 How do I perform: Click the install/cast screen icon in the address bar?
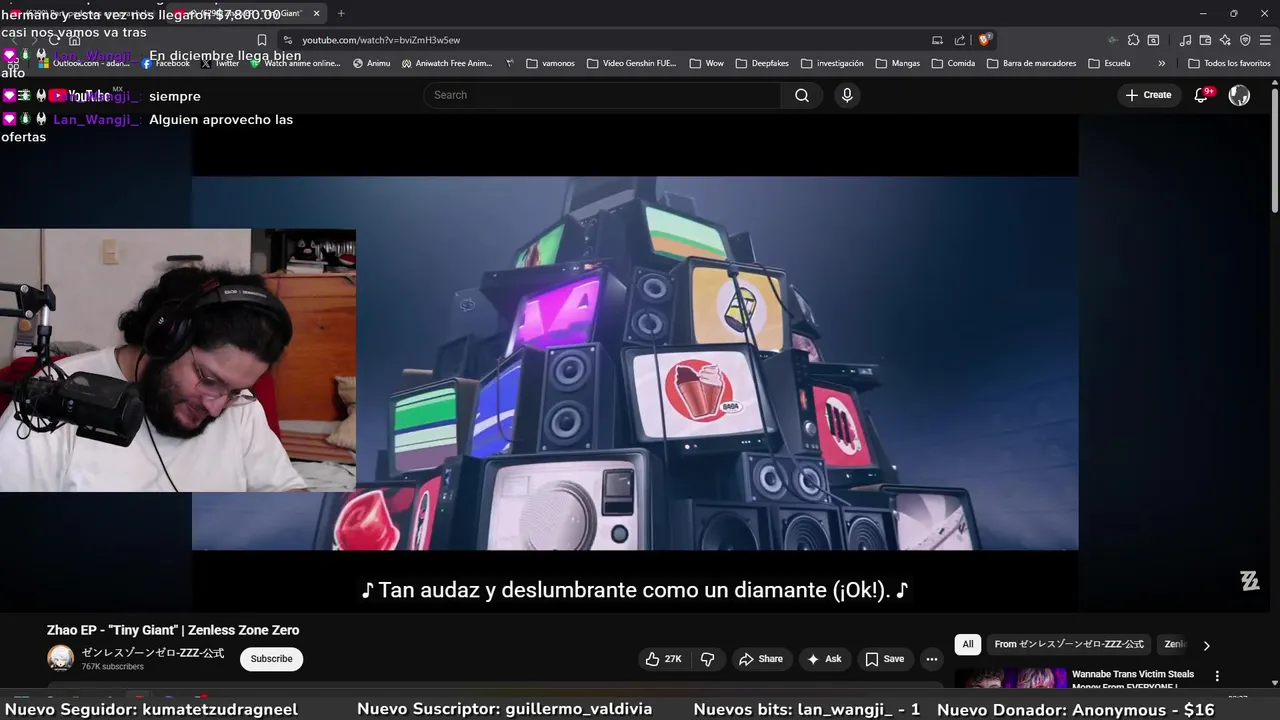pyautogui.click(x=937, y=40)
